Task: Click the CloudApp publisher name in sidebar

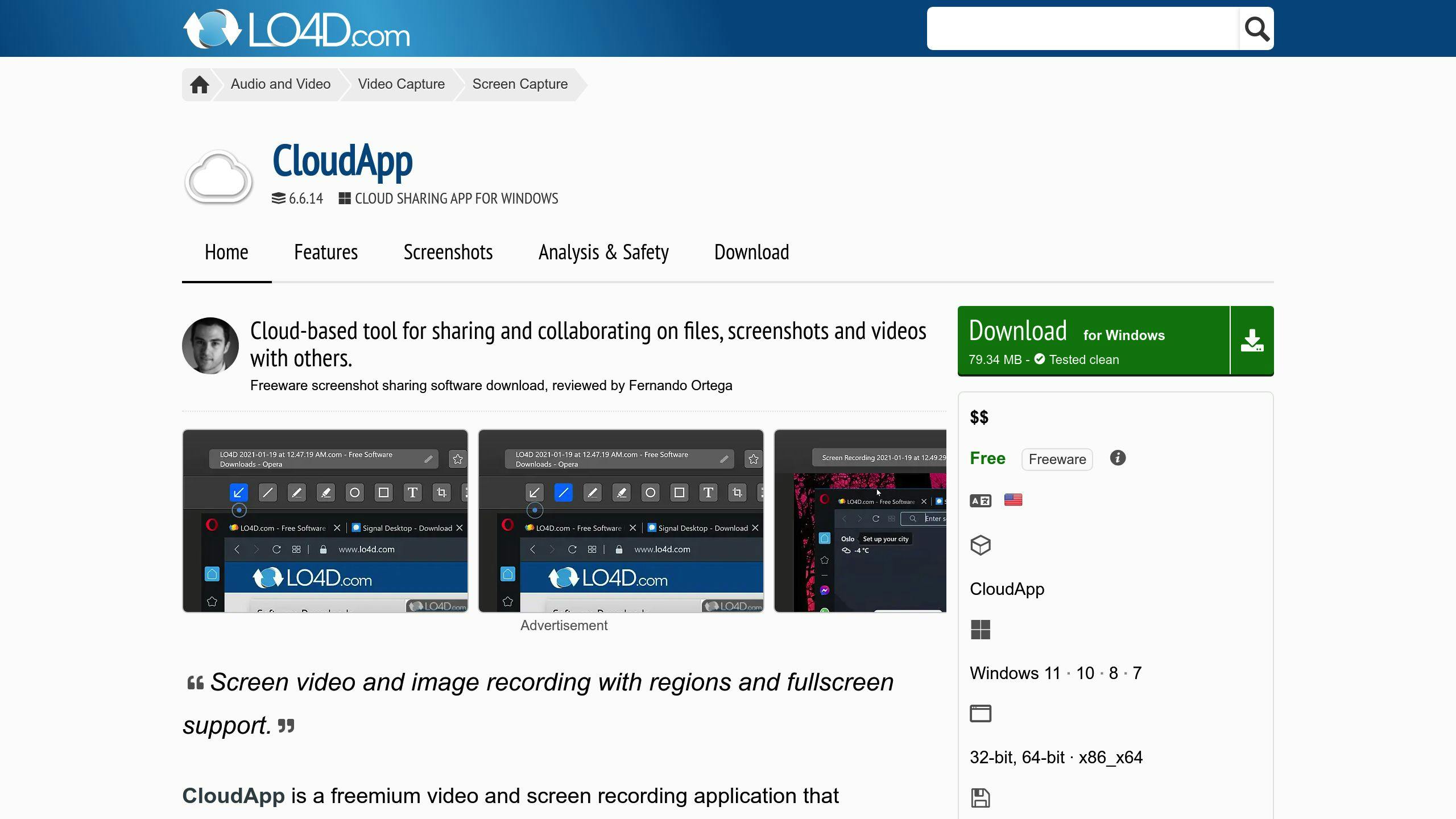Action: [1007, 589]
